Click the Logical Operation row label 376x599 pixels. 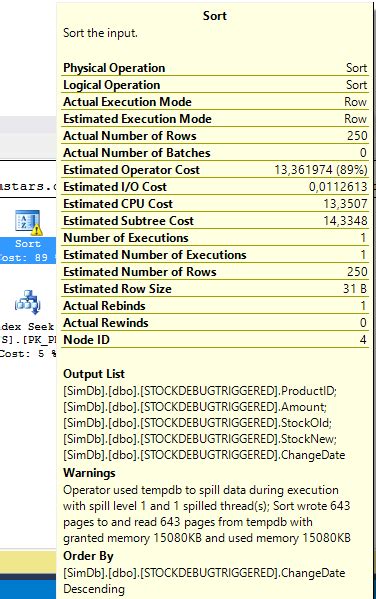(111, 85)
